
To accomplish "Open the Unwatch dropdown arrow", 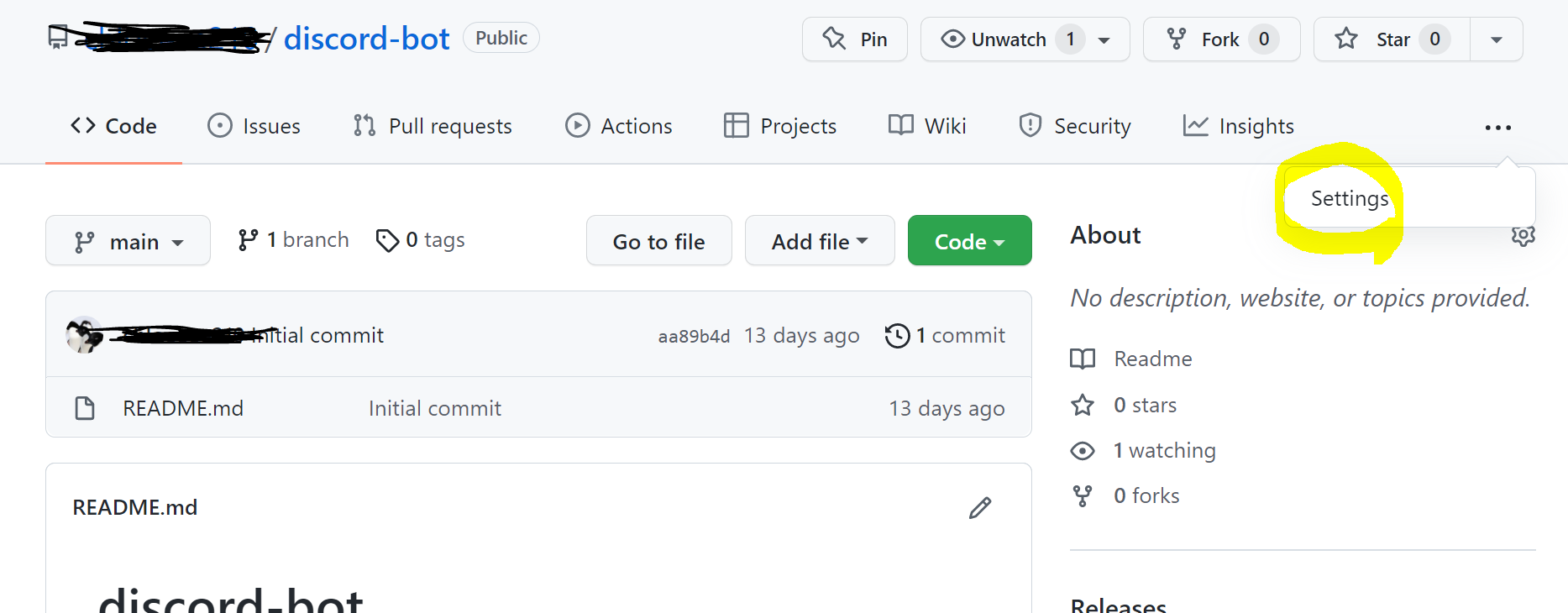I will (x=1104, y=40).
